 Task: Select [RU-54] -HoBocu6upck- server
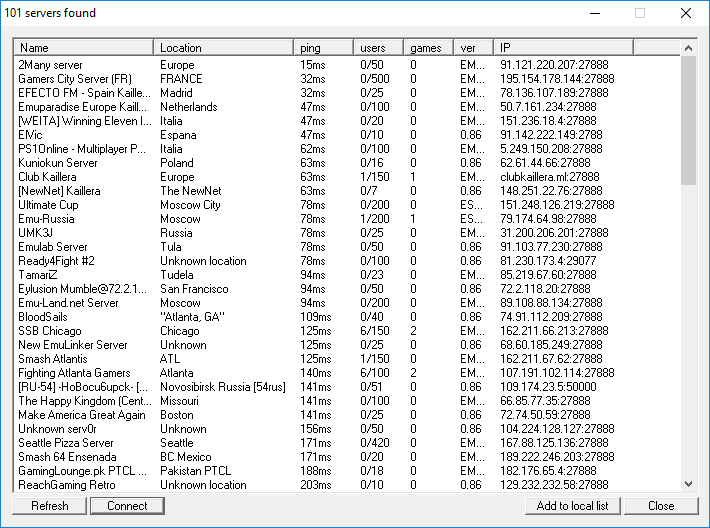pyautogui.click(x=347, y=388)
